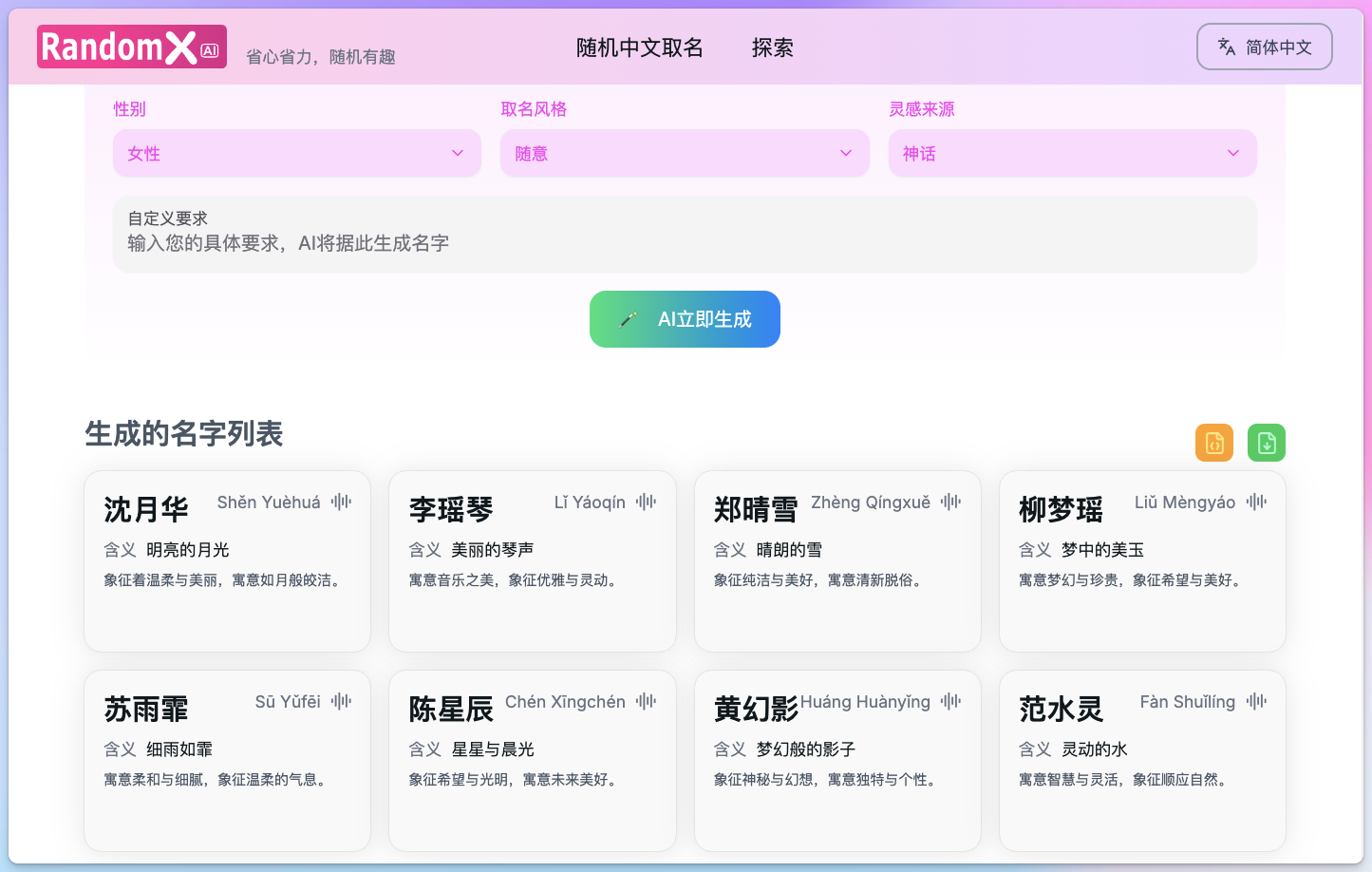Select the 随机中文取名 menu item

pos(638,47)
